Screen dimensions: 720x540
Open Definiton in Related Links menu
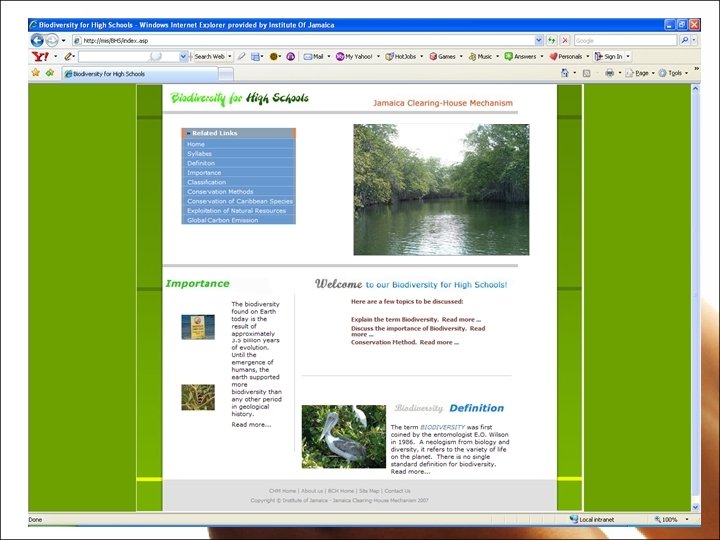coord(201,163)
